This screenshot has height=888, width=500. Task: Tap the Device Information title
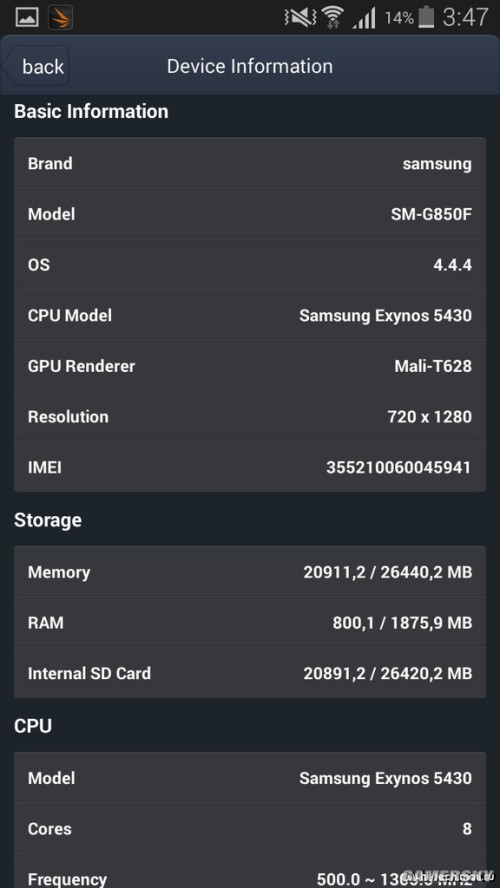(x=250, y=66)
